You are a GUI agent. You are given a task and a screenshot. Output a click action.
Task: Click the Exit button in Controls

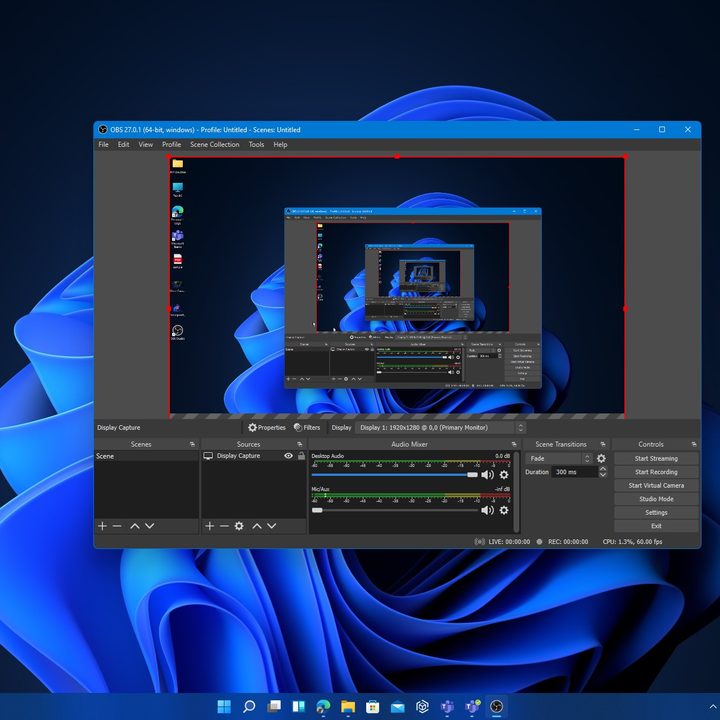click(656, 526)
